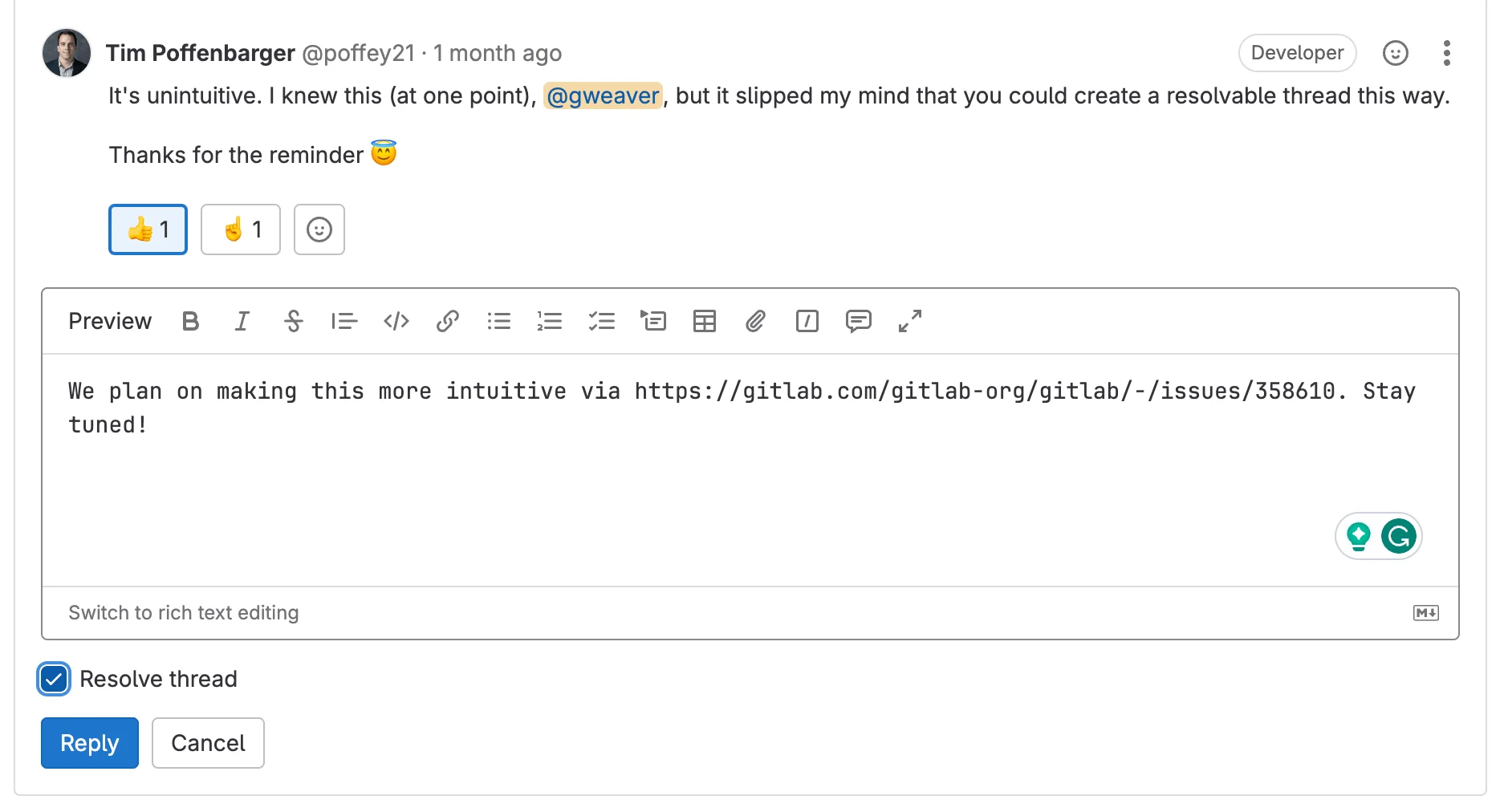Viewport: 1504px width, 812px height.
Task: Toggle the thumbs-up reaction
Action: pyautogui.click(x=147, y=229)
